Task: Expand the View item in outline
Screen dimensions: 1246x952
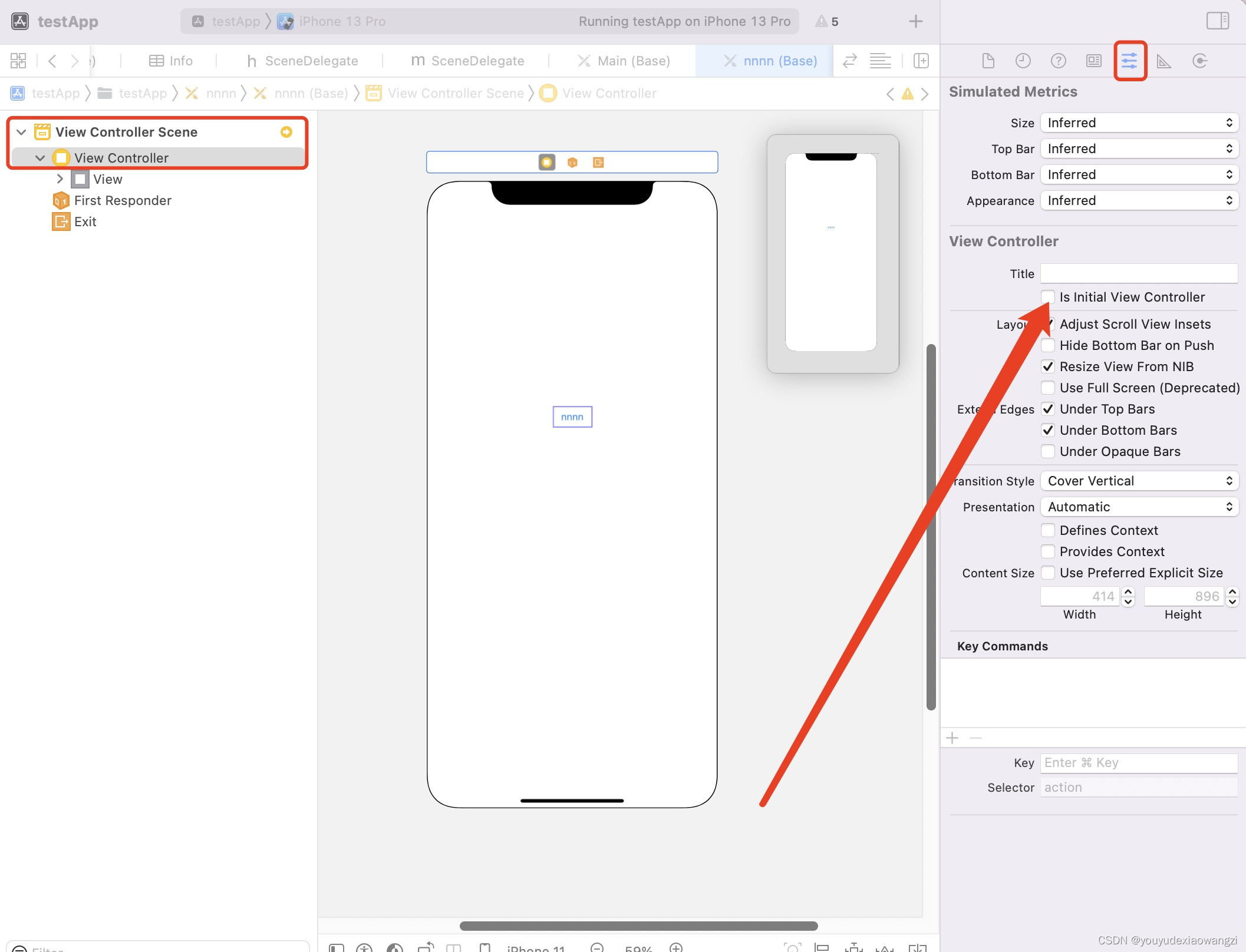Action: 60,179
